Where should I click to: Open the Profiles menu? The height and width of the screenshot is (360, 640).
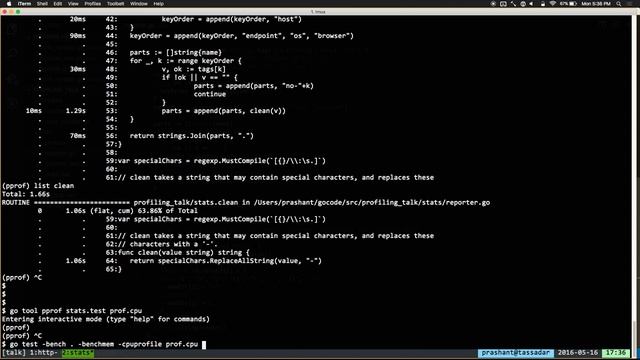[93, 4]
